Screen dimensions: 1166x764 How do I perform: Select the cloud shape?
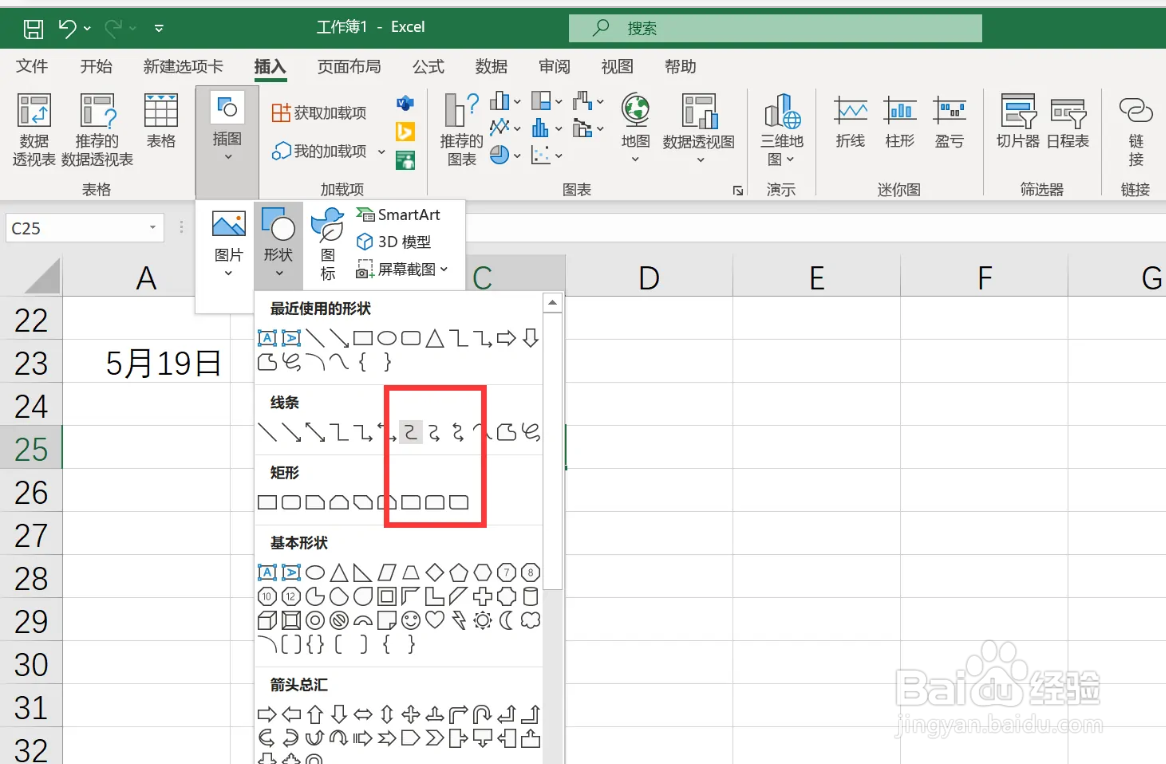click(x=530, y=620)
